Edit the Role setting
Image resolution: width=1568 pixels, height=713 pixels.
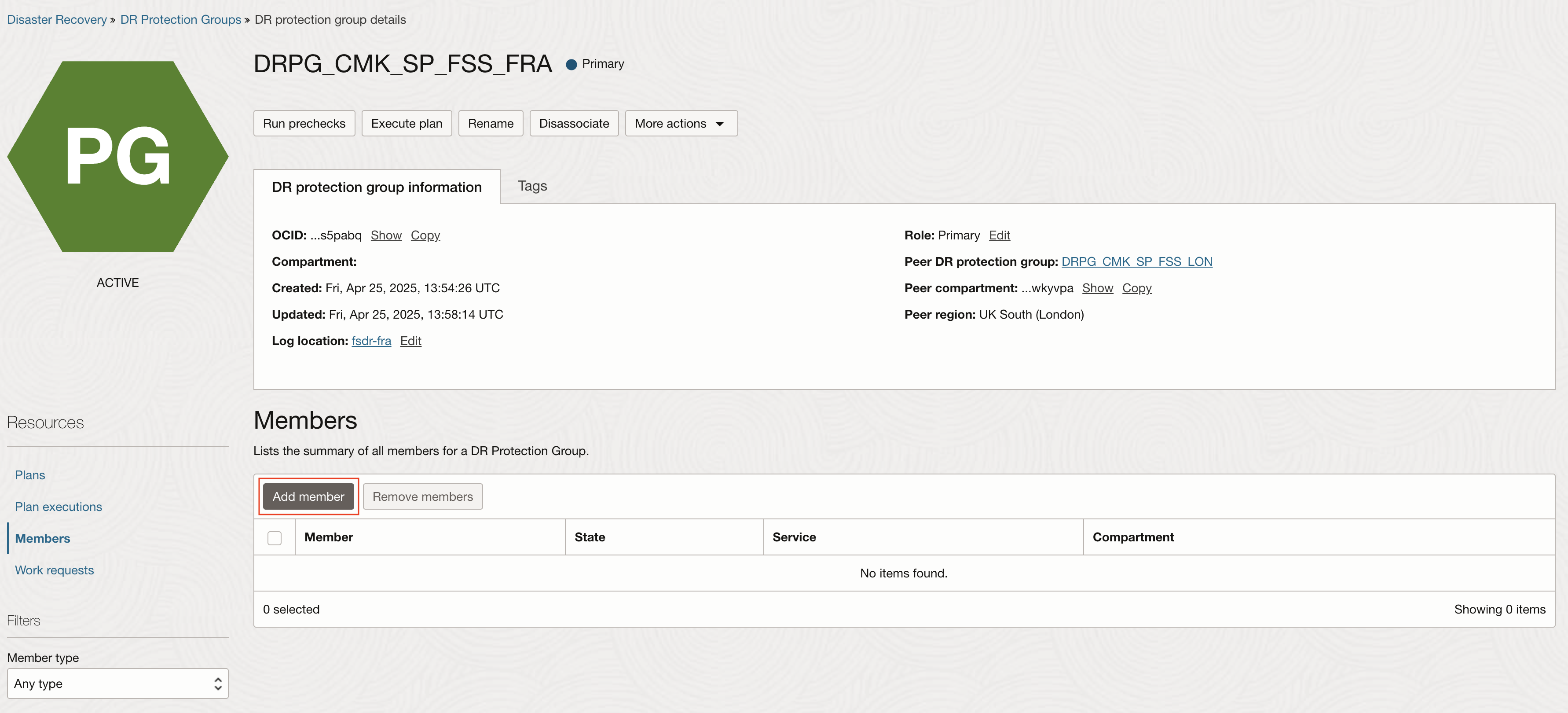(999, 235)
